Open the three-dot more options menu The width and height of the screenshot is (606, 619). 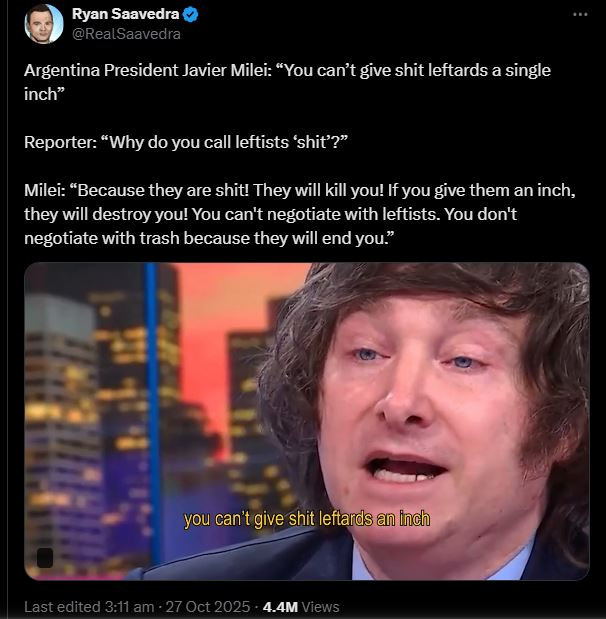point(580,15)
